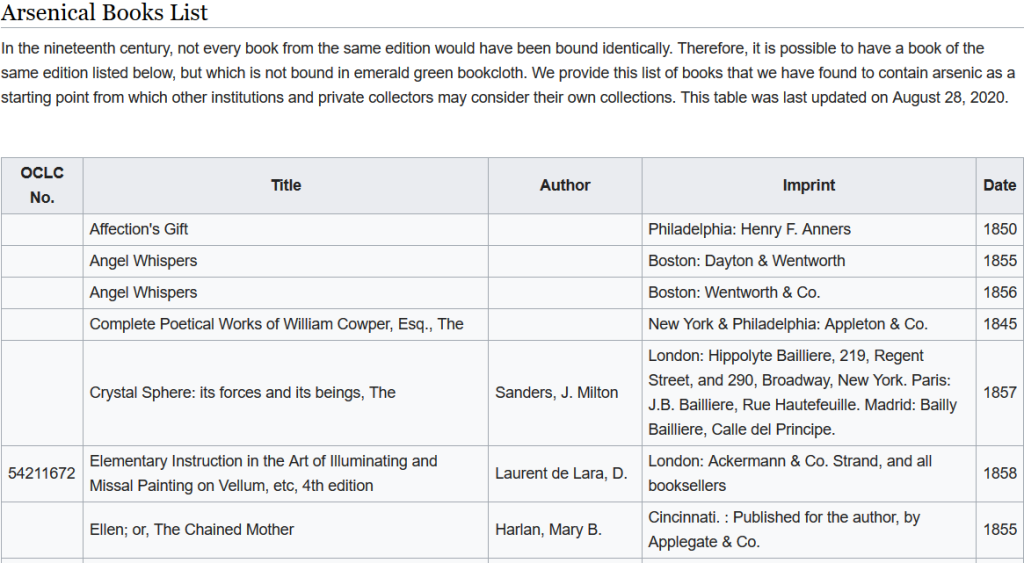
Task: Click 'Elementary Instruction in the Art of Illuminating' title
Action: point(285,474)
